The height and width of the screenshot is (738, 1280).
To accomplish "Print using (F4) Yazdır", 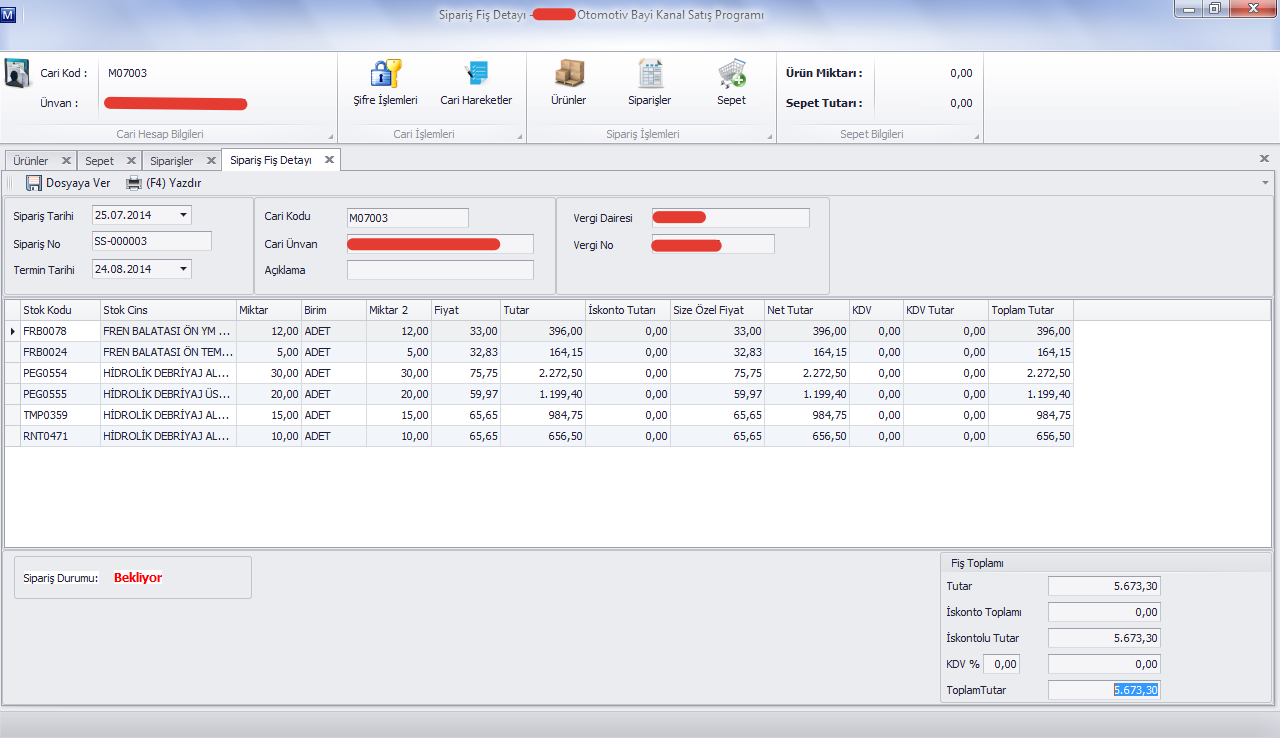I will tap(164, 183).
